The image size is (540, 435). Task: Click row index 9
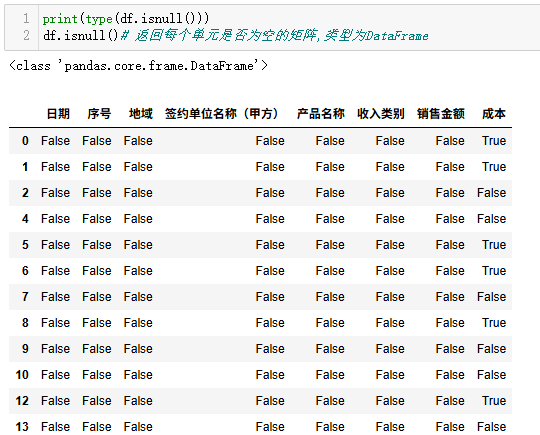(x=25, y=349)
